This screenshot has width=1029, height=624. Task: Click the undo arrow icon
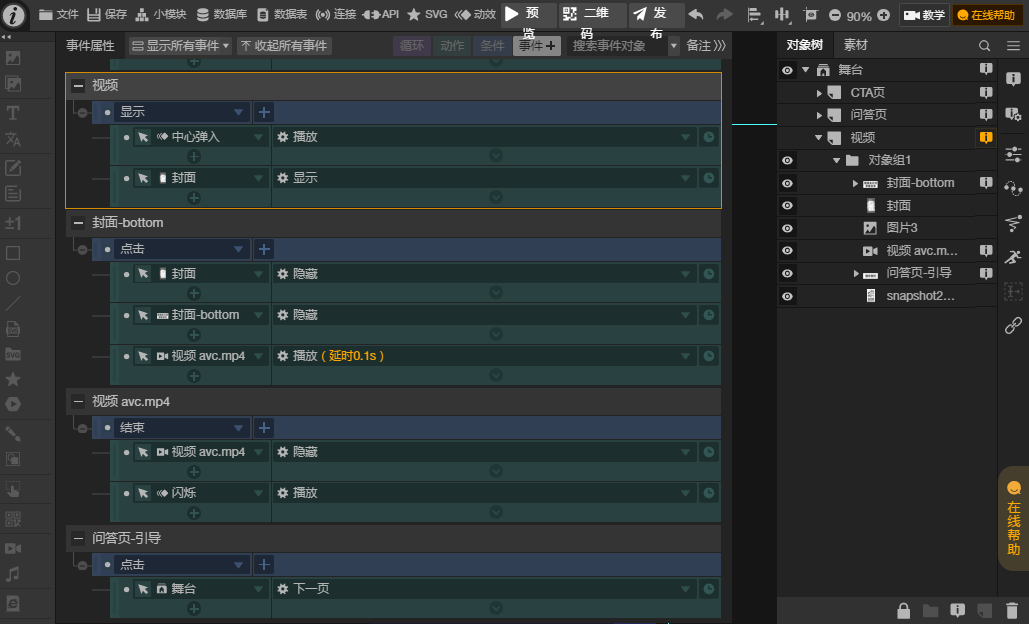696,14
